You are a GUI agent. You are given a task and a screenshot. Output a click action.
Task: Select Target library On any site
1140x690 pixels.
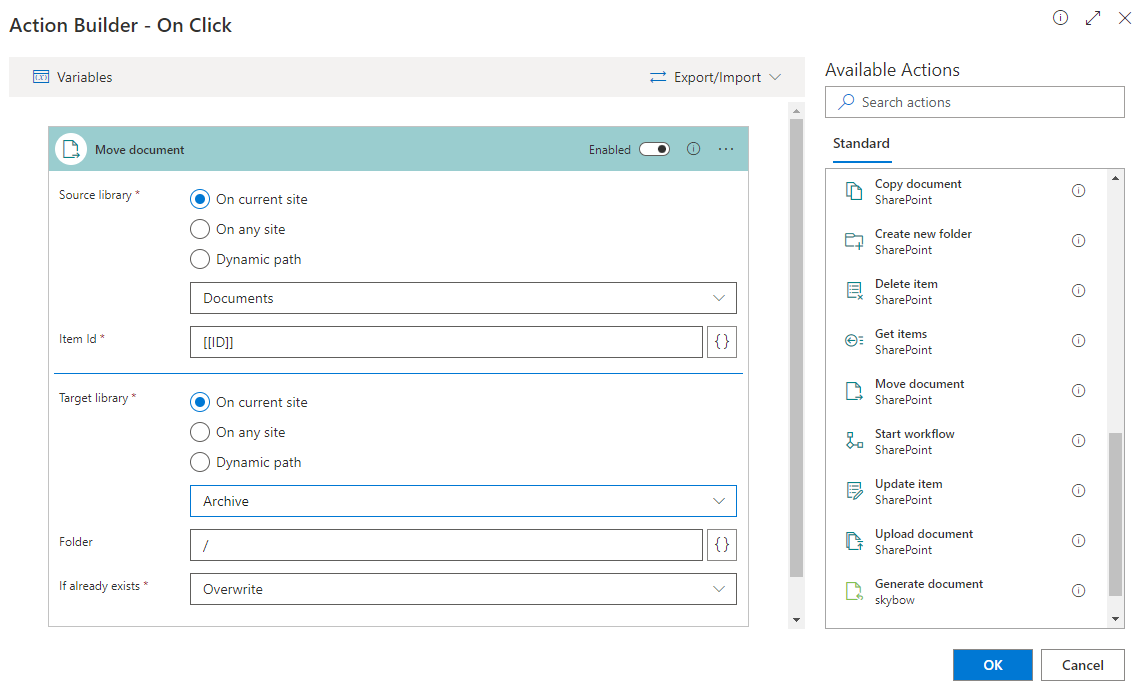[200, 432]
